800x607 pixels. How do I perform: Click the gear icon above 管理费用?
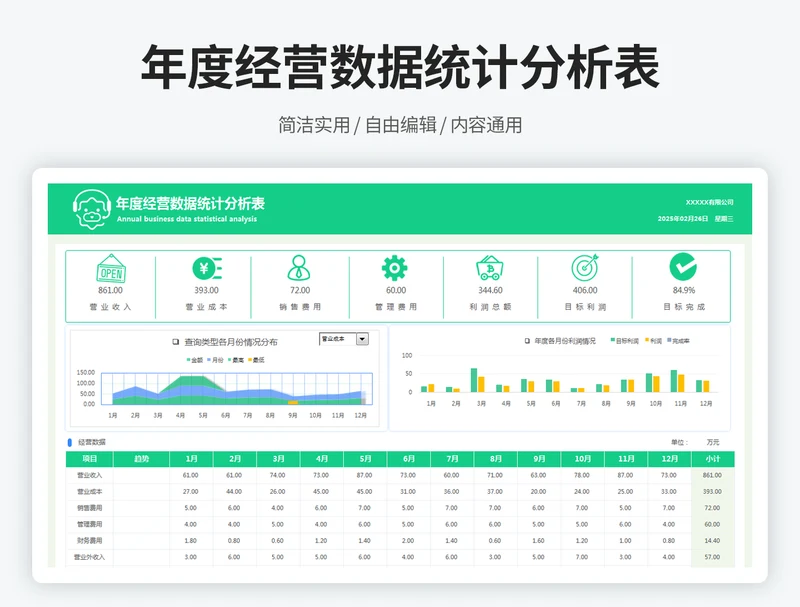[394, 268]
